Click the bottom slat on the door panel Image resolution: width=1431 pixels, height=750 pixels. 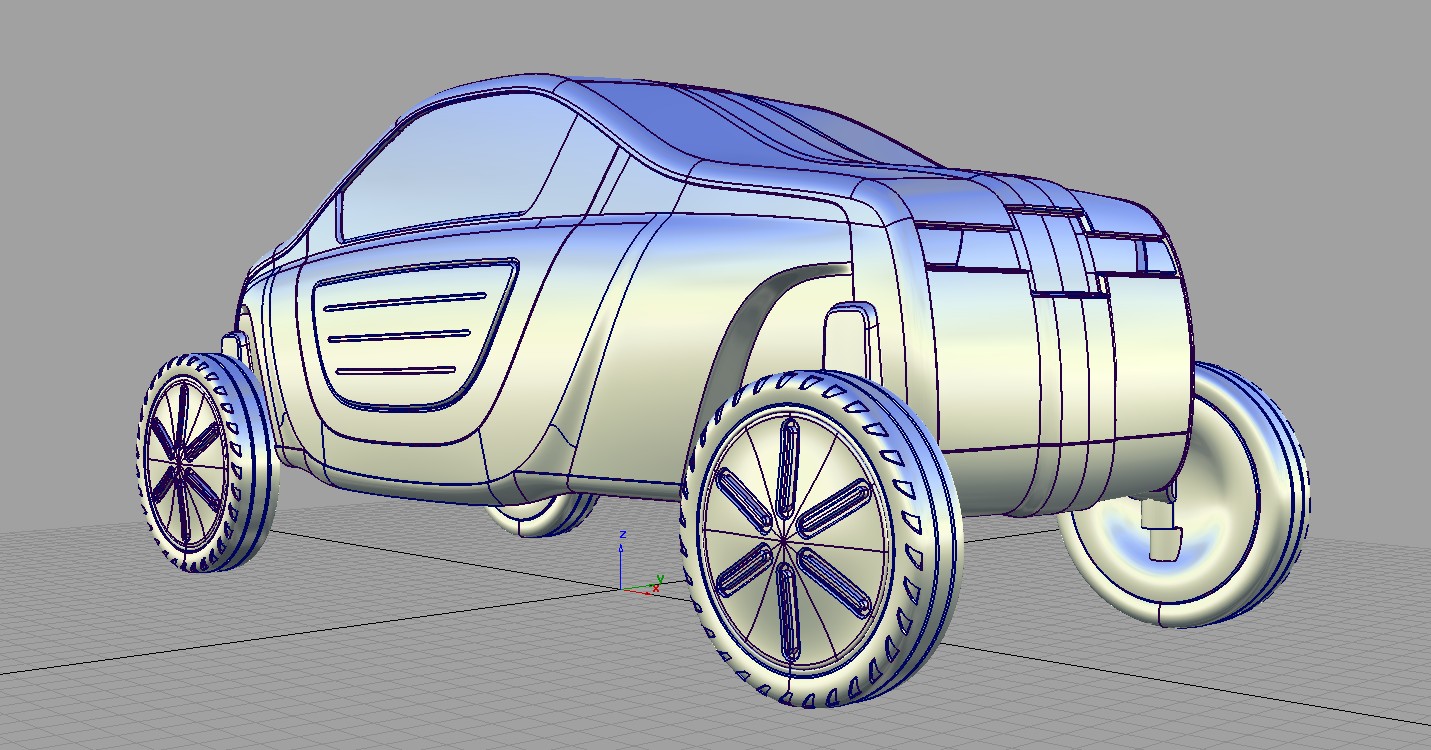point(398,370)
